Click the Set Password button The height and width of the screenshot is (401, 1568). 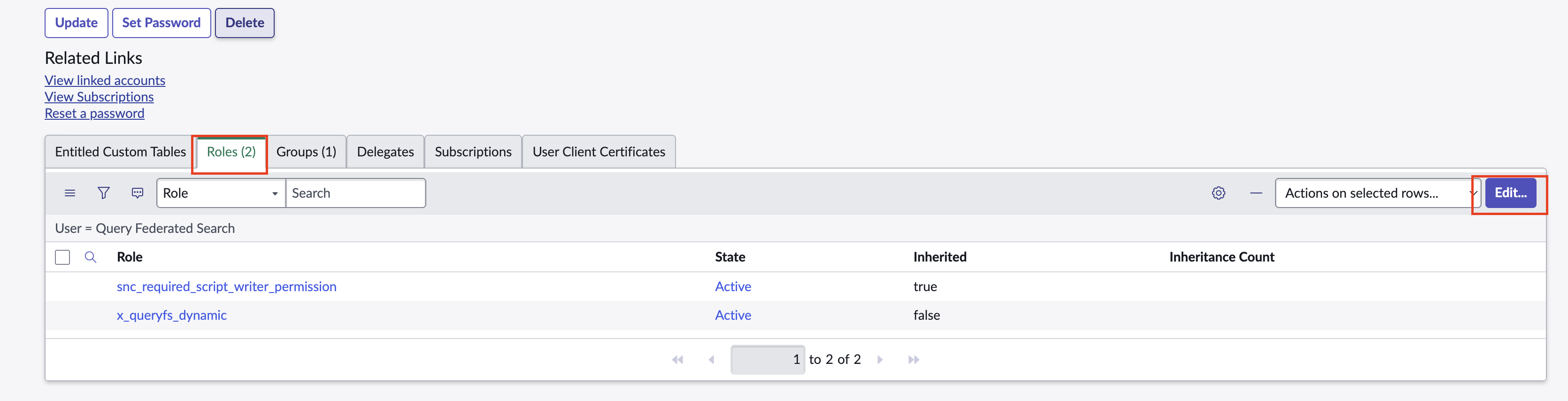click(161, 23)
